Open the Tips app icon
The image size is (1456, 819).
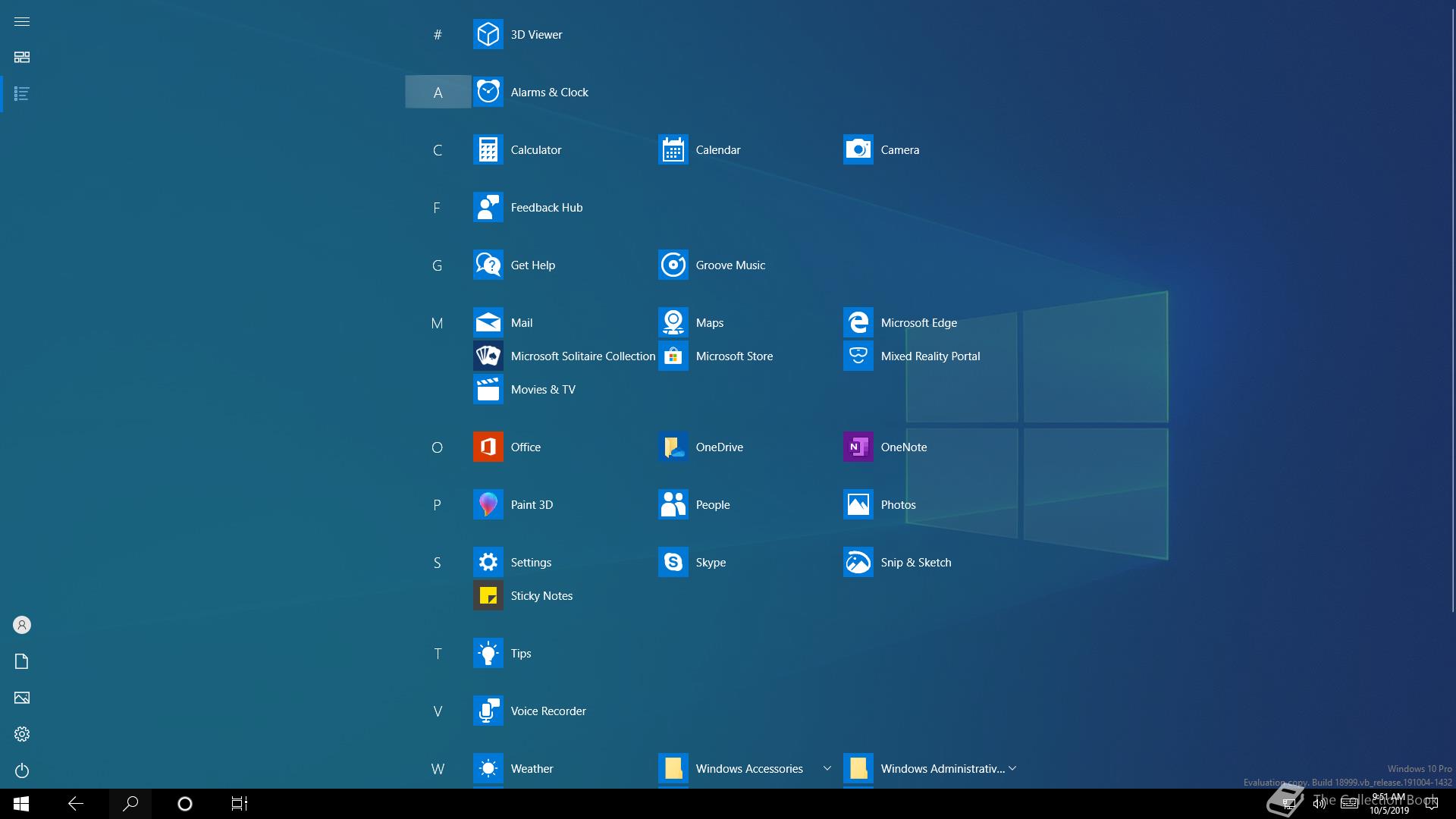pyautogui.click(x=488, y=653)
